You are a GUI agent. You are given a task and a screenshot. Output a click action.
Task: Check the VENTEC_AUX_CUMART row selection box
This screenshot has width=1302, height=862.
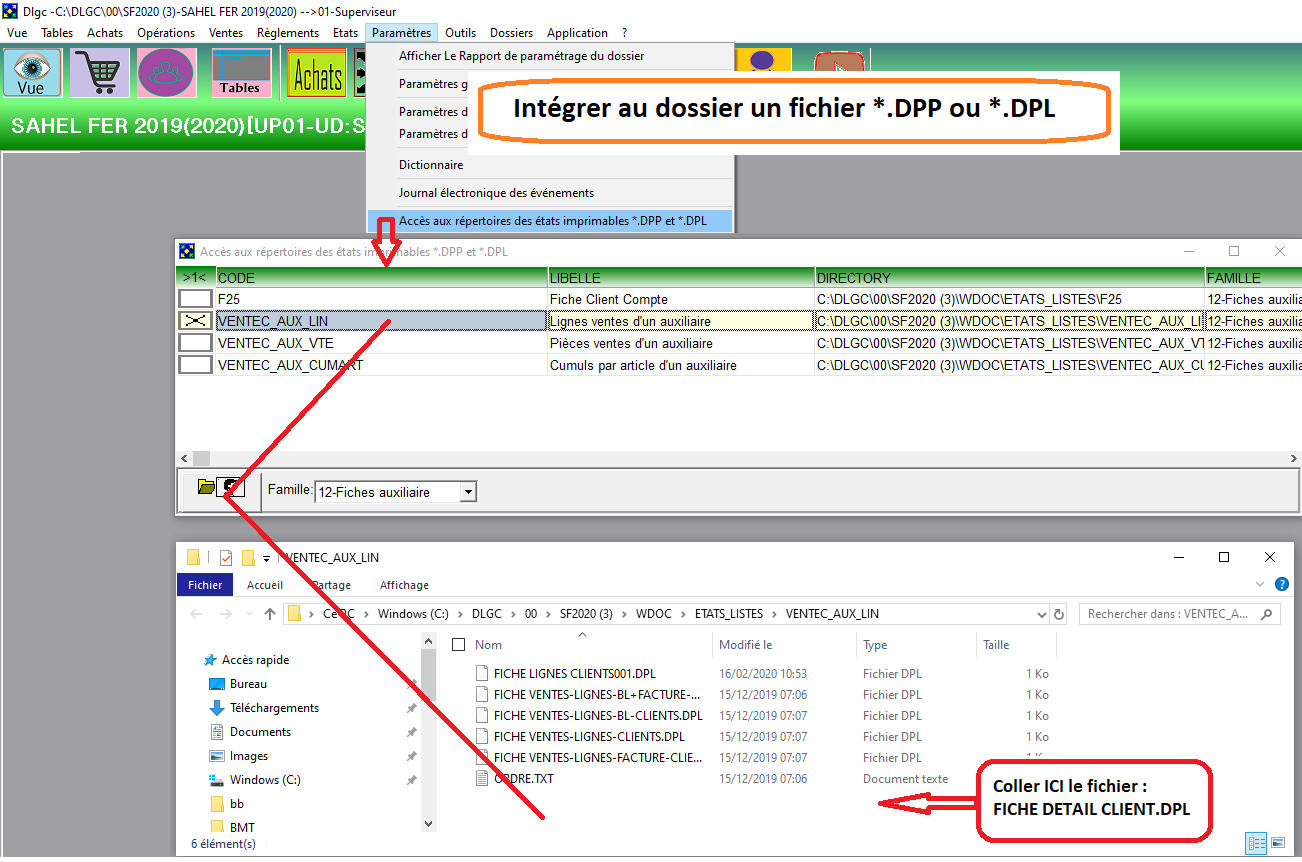click(x=195, y=365)
